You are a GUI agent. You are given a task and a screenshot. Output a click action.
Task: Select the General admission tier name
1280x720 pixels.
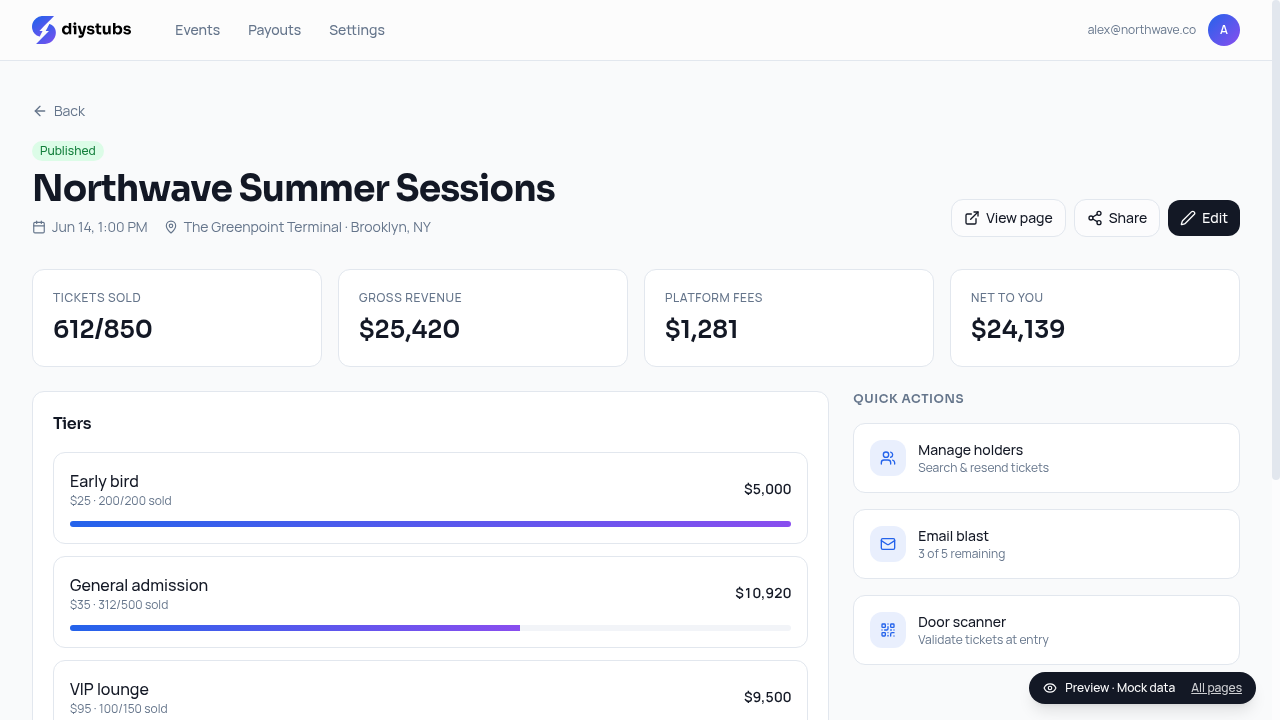point(139,585)
